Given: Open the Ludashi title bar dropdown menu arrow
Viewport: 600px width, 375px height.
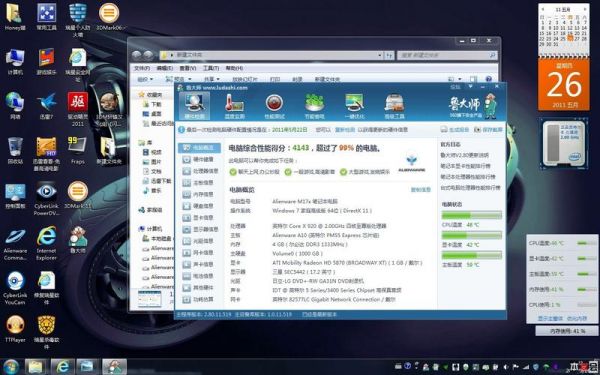Looking at the screenshot, I should coord(470,87).
